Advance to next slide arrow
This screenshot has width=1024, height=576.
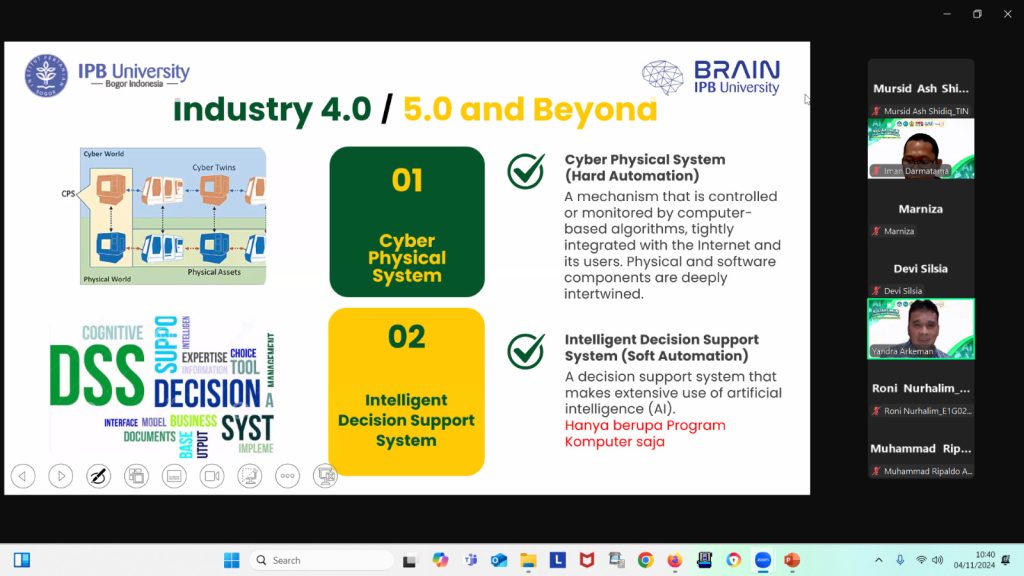tap(61, 476)
